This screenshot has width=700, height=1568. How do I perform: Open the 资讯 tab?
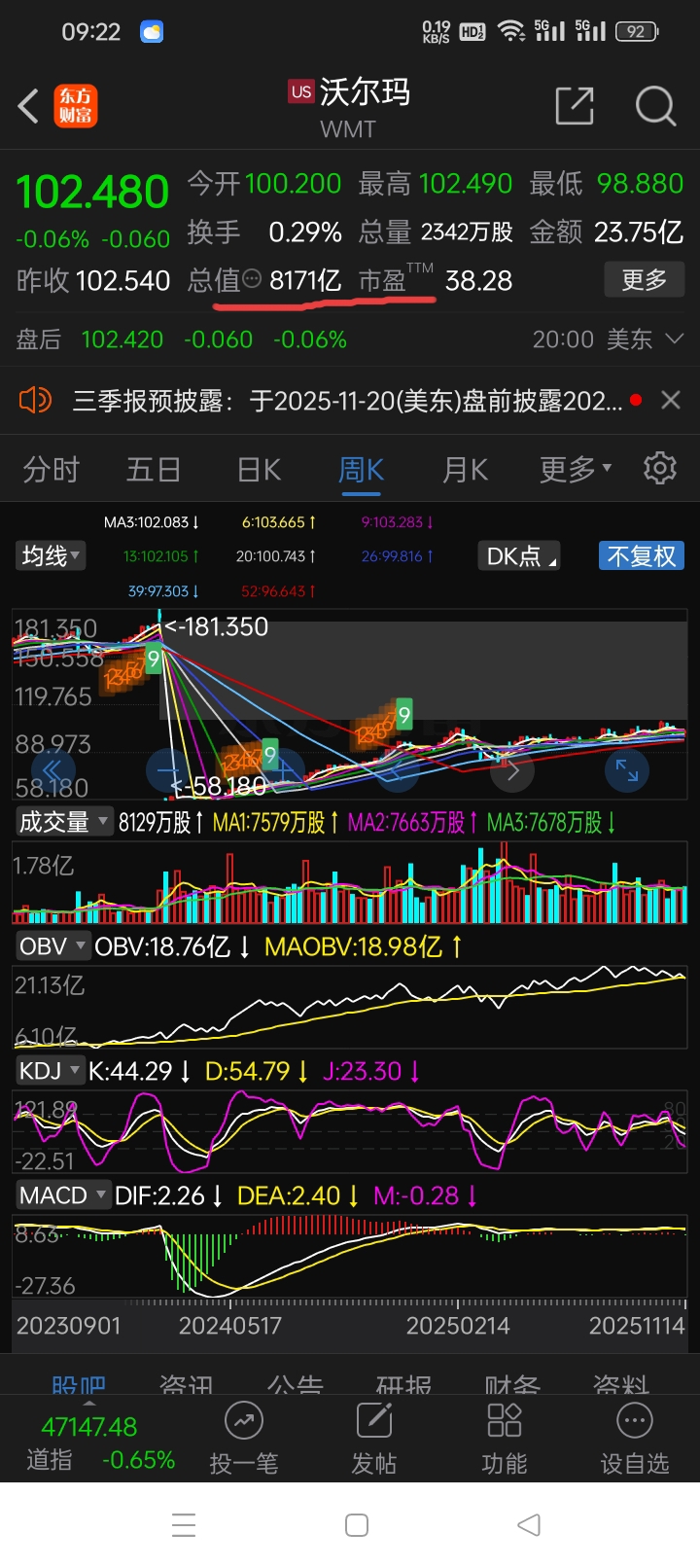[187, 1383]
